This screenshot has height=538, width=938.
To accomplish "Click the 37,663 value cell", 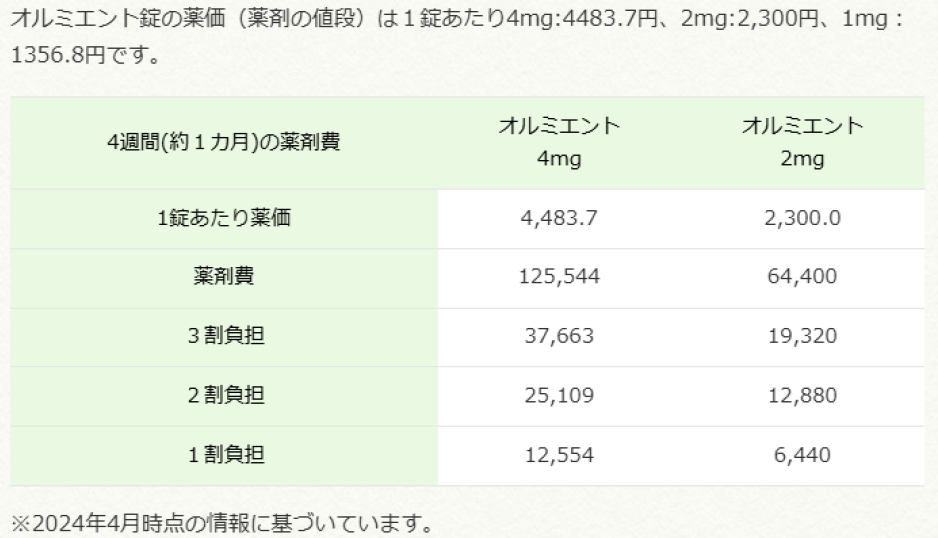I will [x=559, y=337].
